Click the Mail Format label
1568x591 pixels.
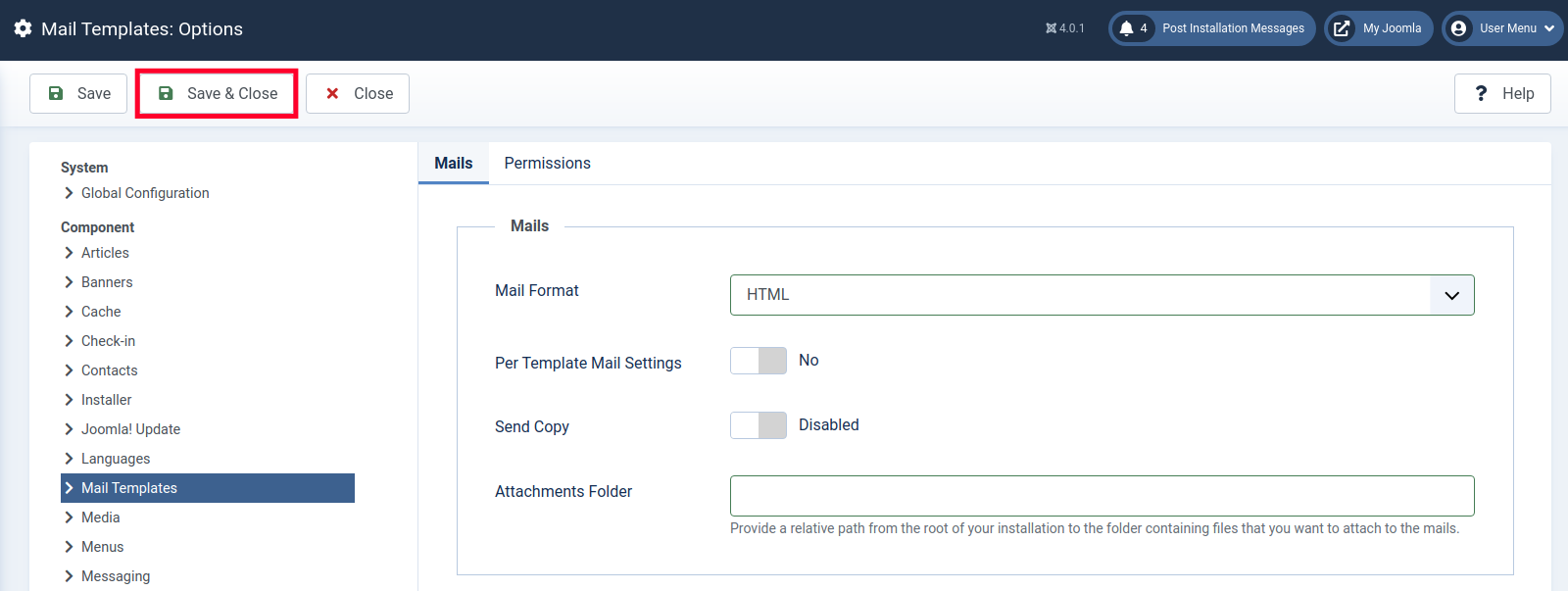pos(537,290)
